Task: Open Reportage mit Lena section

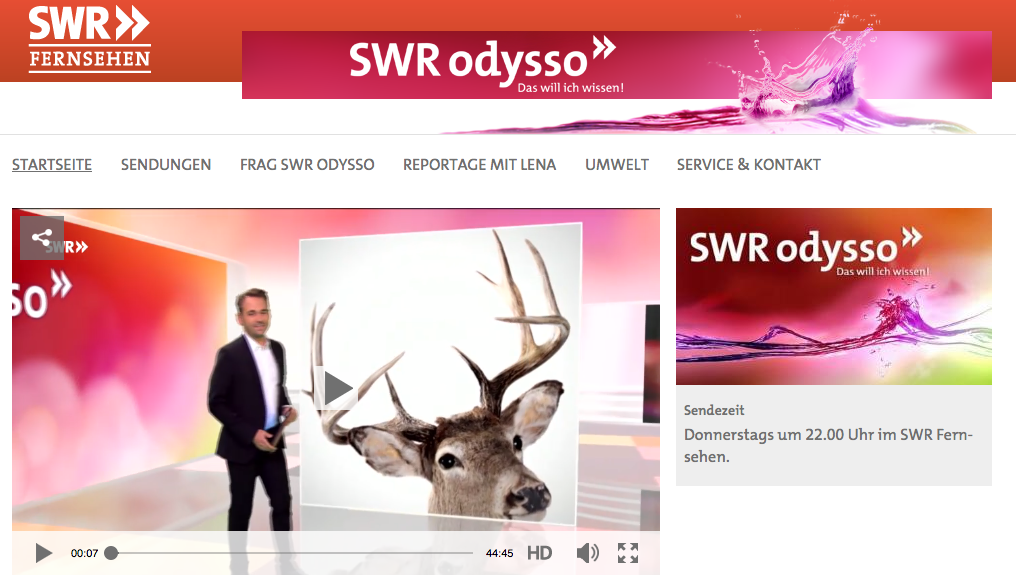Action: 479,165
